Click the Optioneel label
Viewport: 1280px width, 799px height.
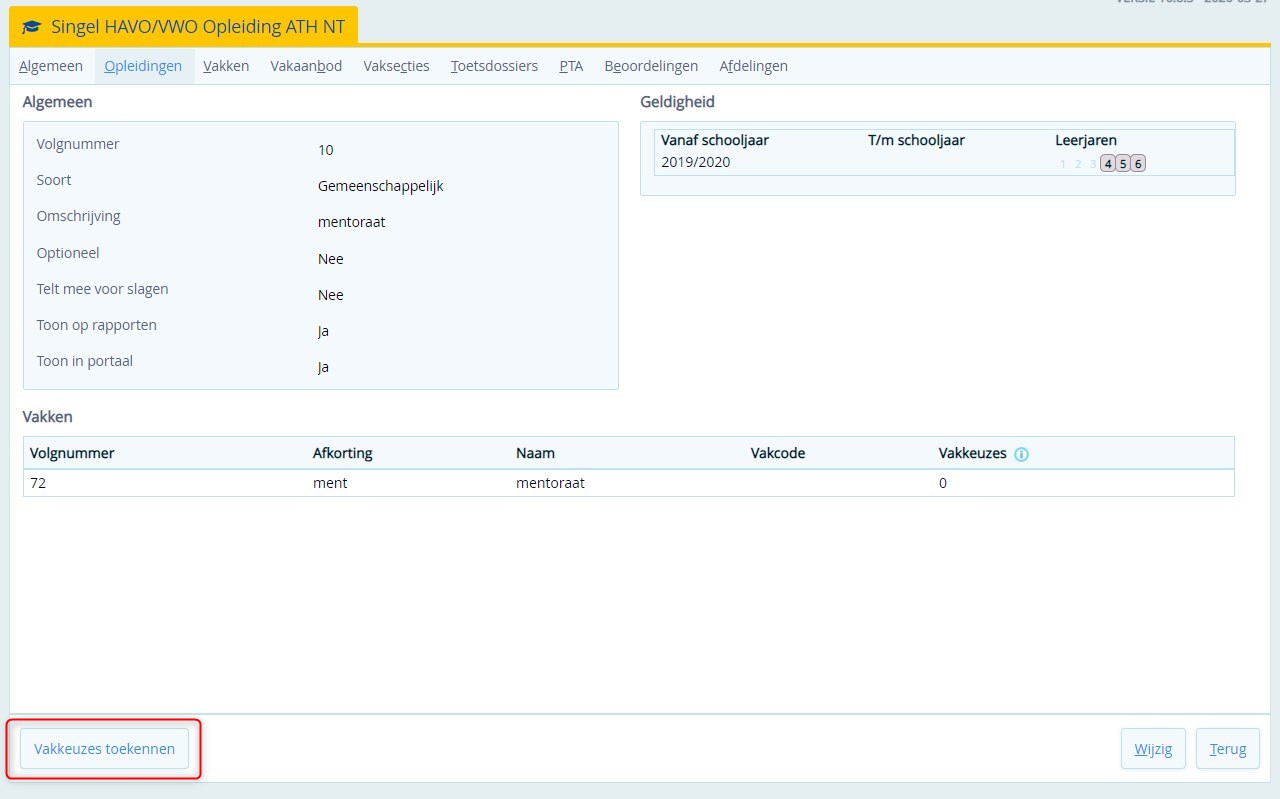pyautogui.click(x=68, y=253)
